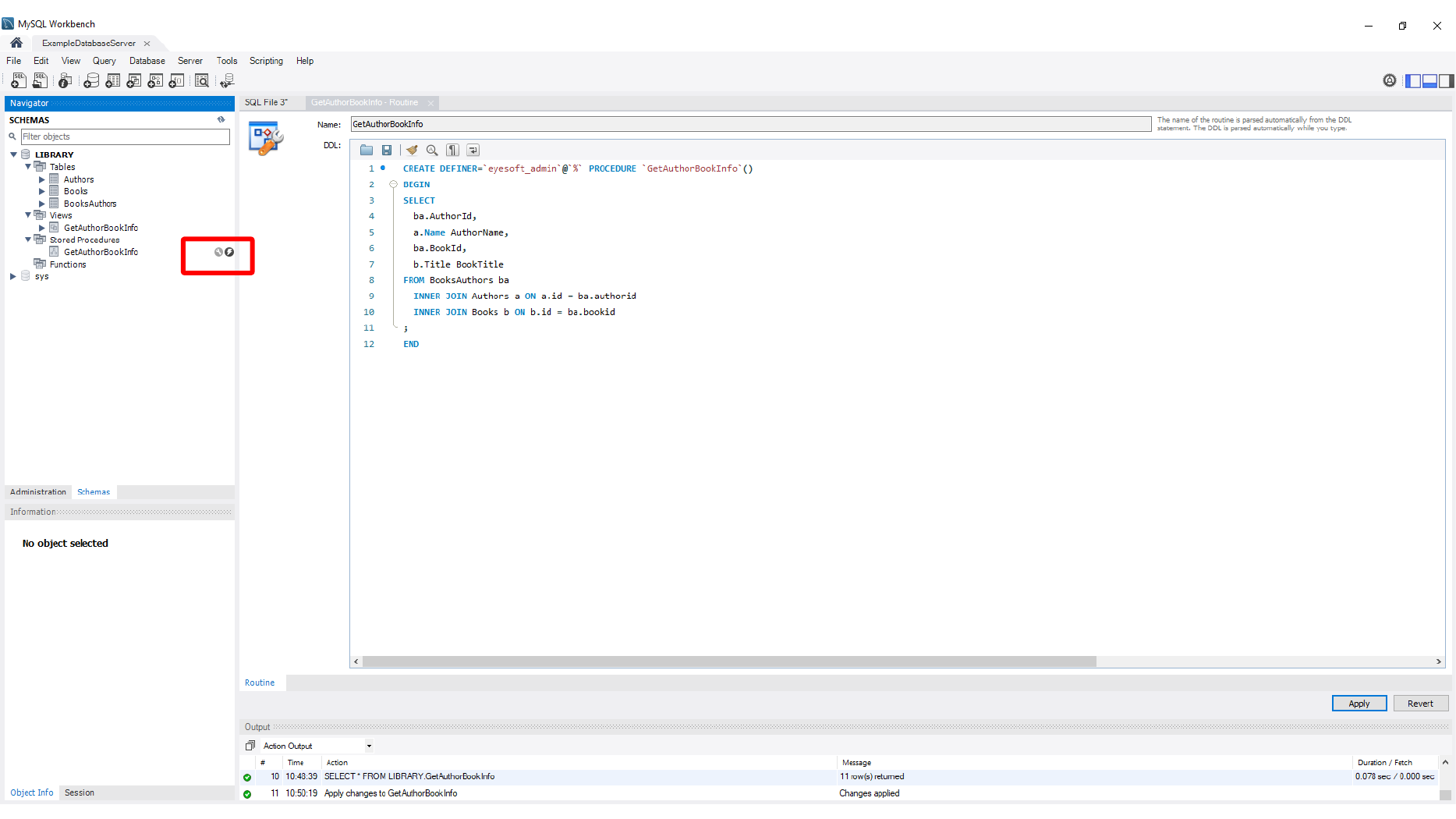
Task: Click the Routine tab below editor
Action: click(260, 682)
